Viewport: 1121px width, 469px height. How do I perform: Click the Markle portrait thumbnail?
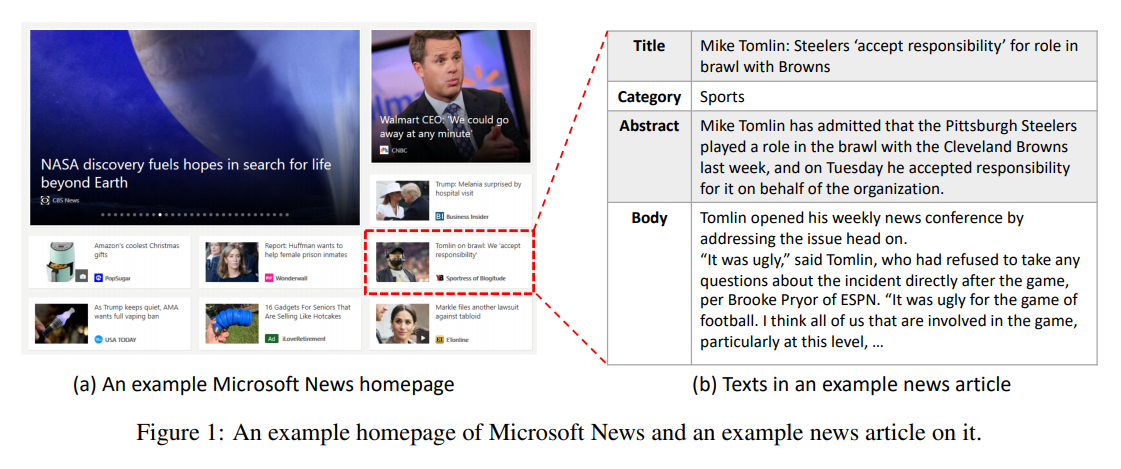coord(403,323)
